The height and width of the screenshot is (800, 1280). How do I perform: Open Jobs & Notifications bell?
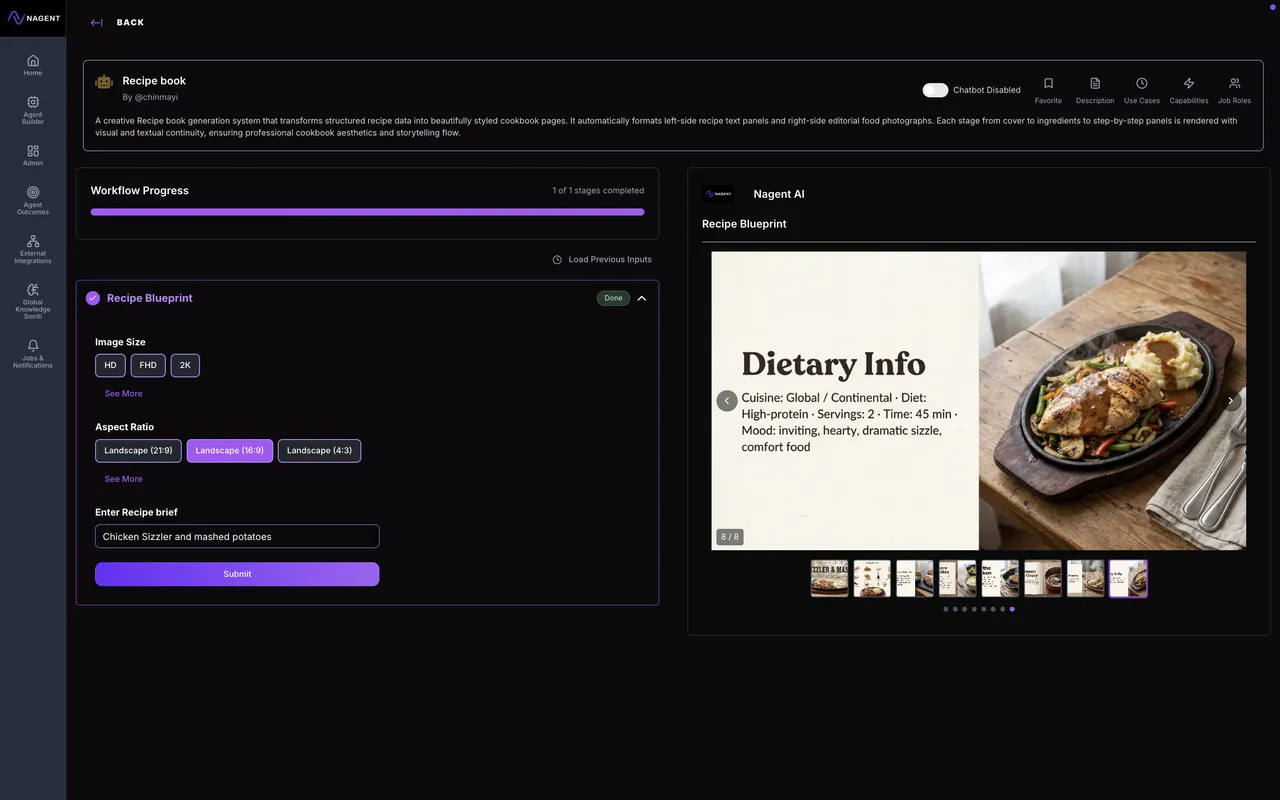(x=33, y=353)
